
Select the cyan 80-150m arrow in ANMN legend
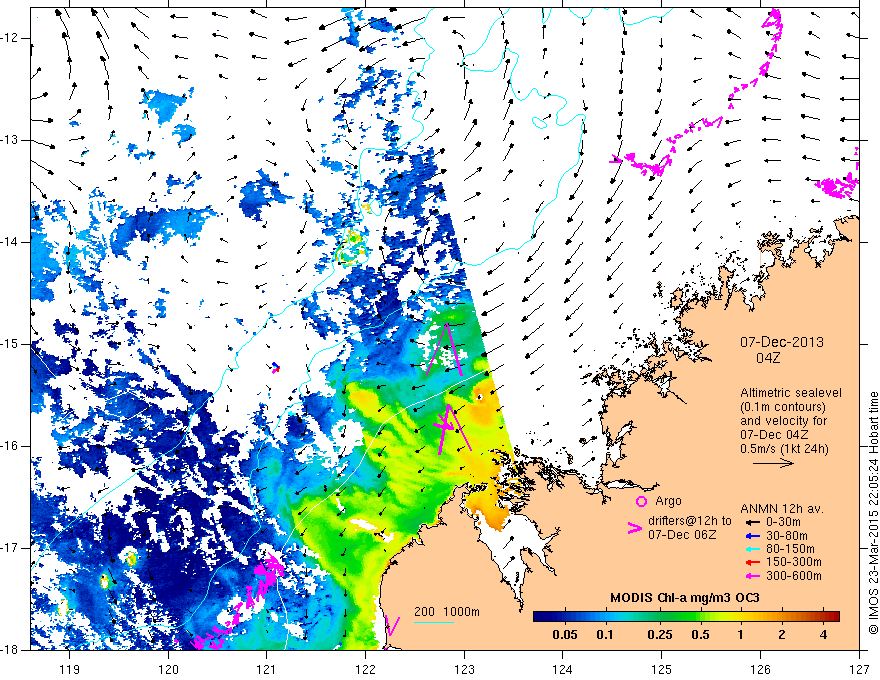point(752,549)
